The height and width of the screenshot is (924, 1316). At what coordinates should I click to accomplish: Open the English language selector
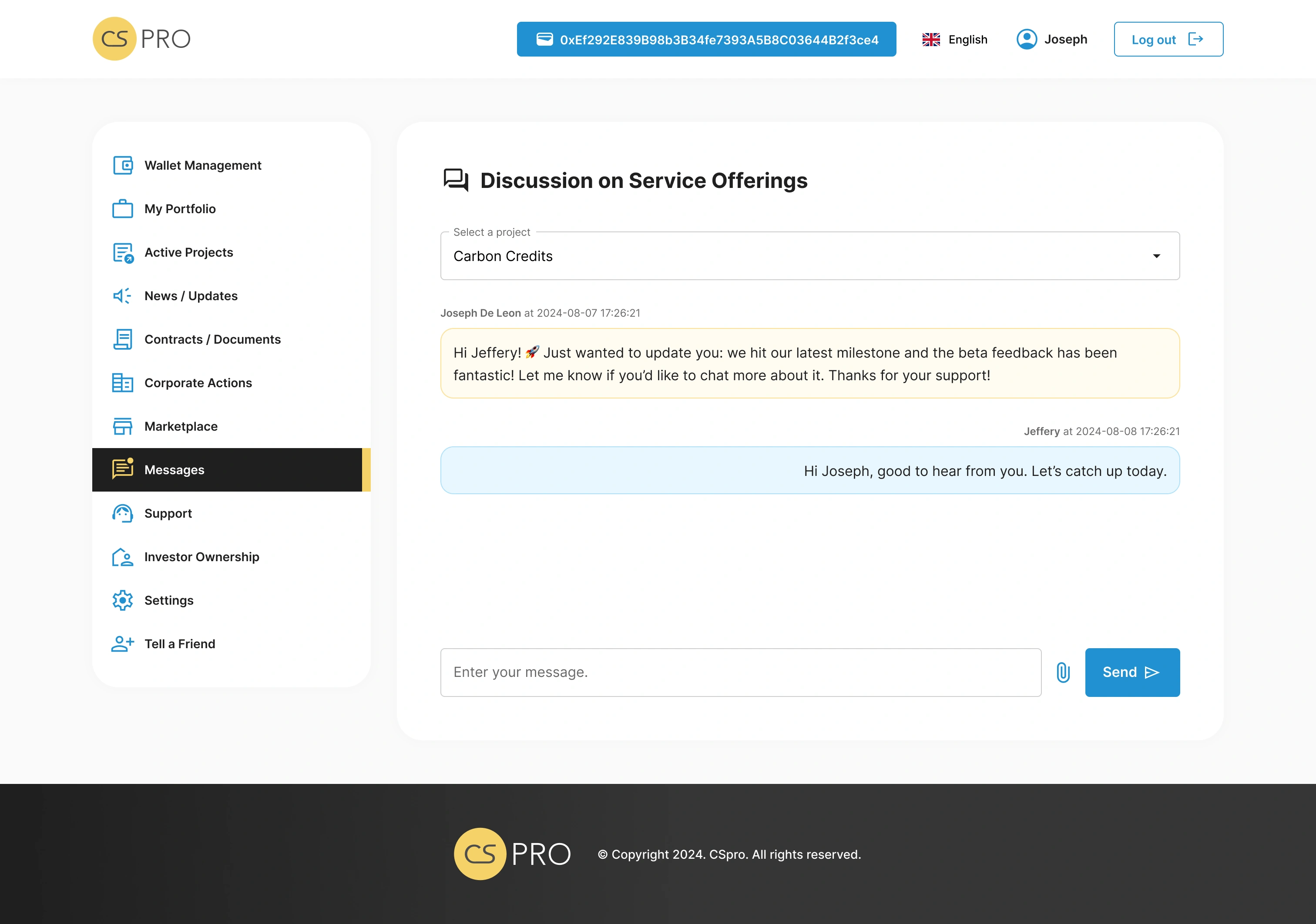[x=955, y=40]
